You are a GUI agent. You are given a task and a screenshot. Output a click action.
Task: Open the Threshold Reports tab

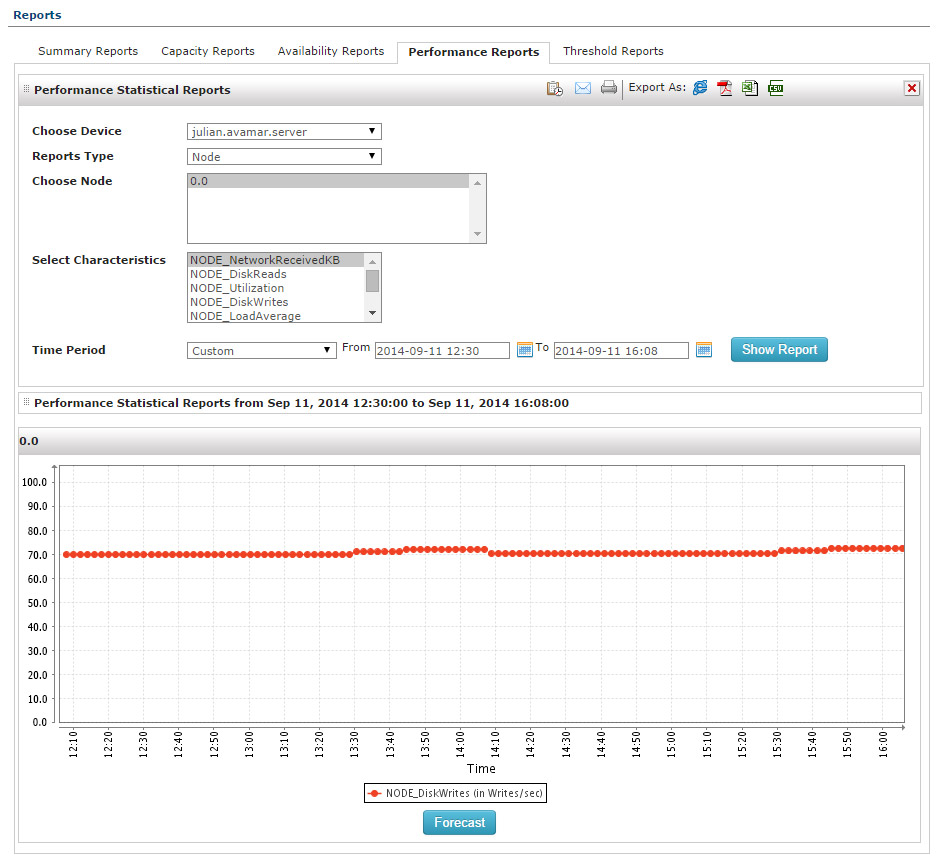(x=613, y=51)
